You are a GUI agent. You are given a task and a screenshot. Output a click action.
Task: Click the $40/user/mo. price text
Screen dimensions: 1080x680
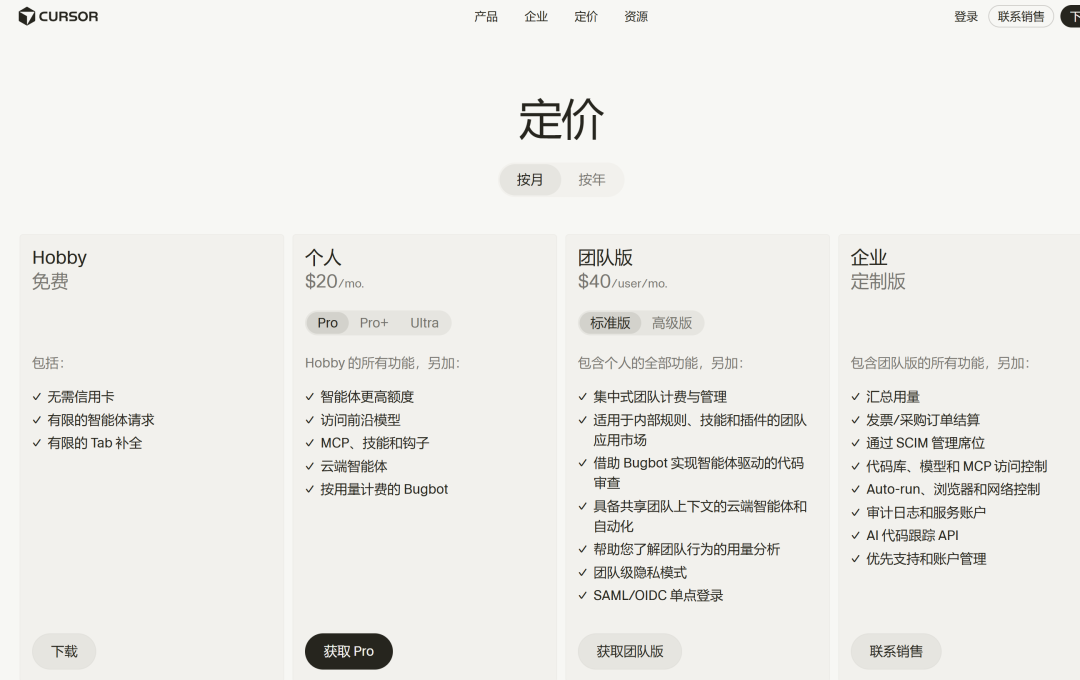coord(623,282)
